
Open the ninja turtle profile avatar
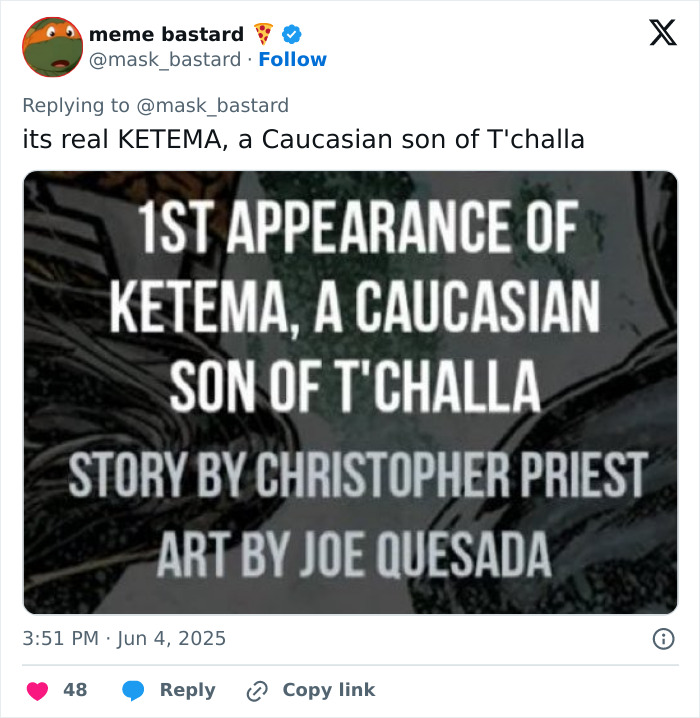click(52, 47)
